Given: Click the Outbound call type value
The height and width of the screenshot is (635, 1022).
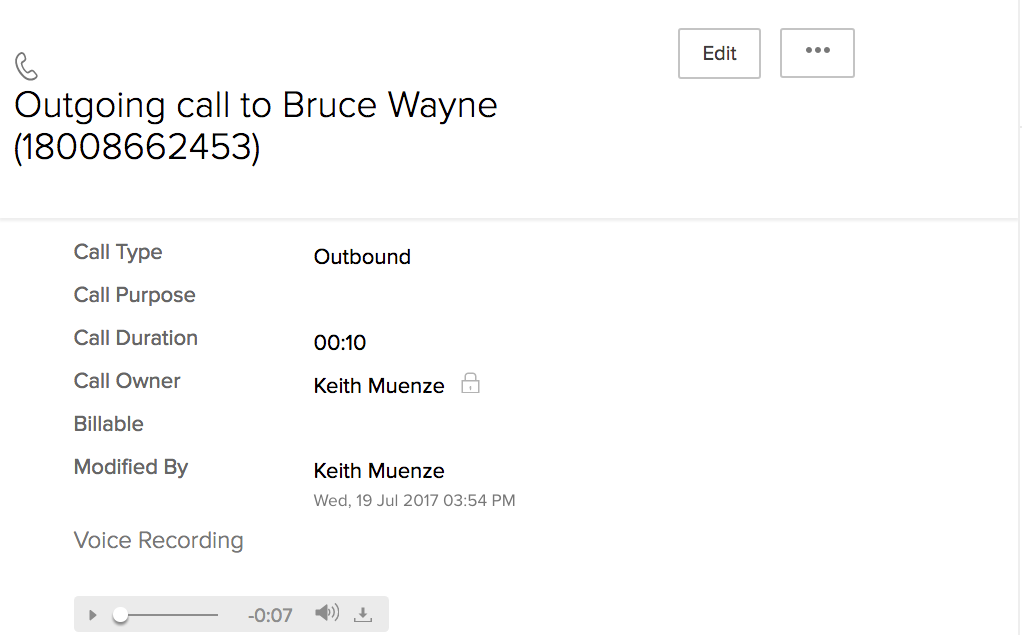Looking at the screenshot, I should point(362,257).
